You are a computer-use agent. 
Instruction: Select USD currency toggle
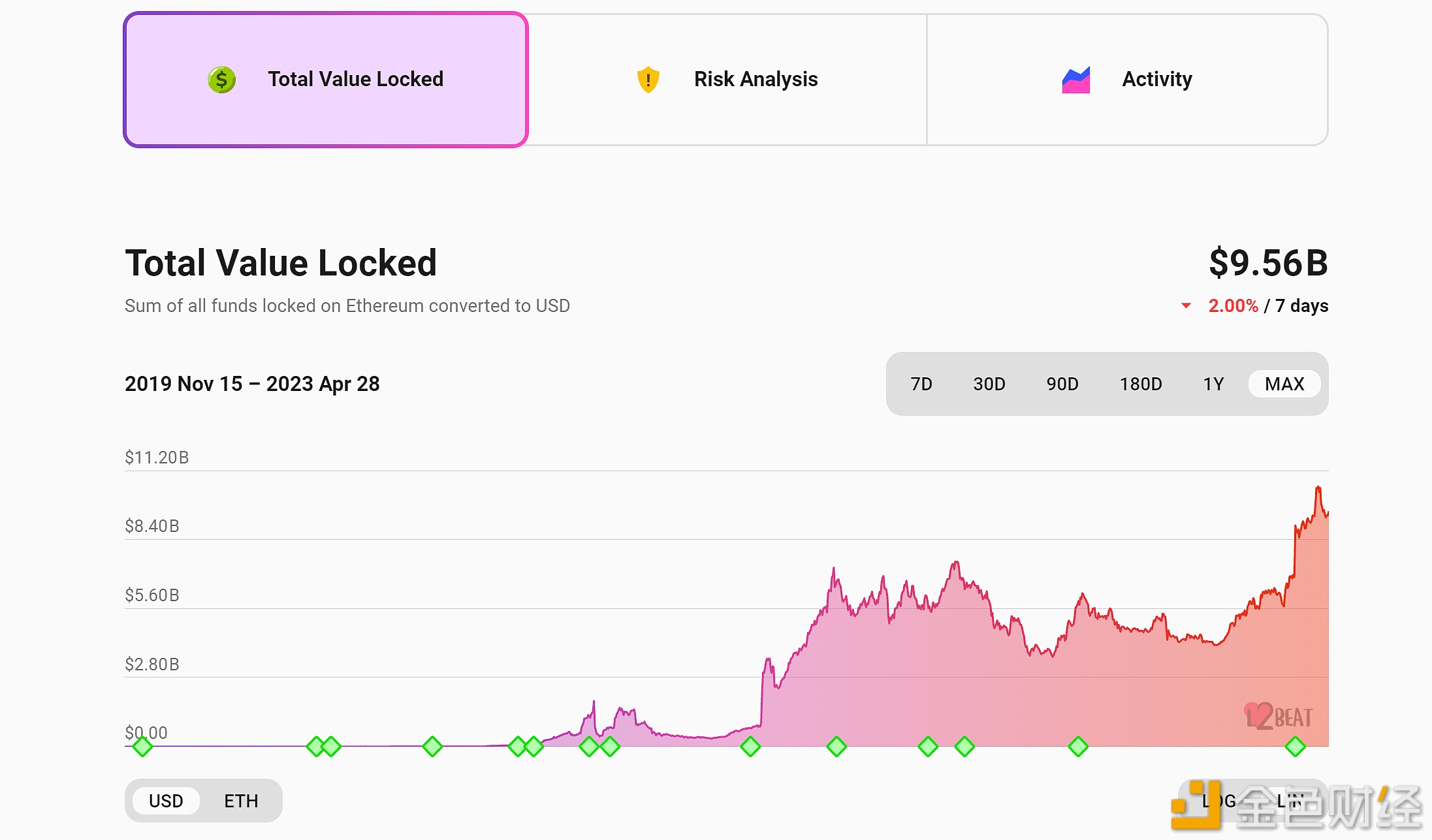(166, 801)
